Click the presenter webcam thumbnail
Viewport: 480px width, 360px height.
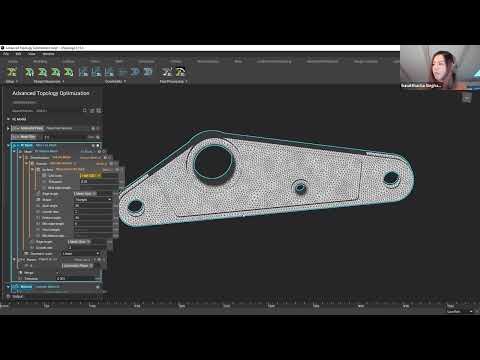pos(440,68)
